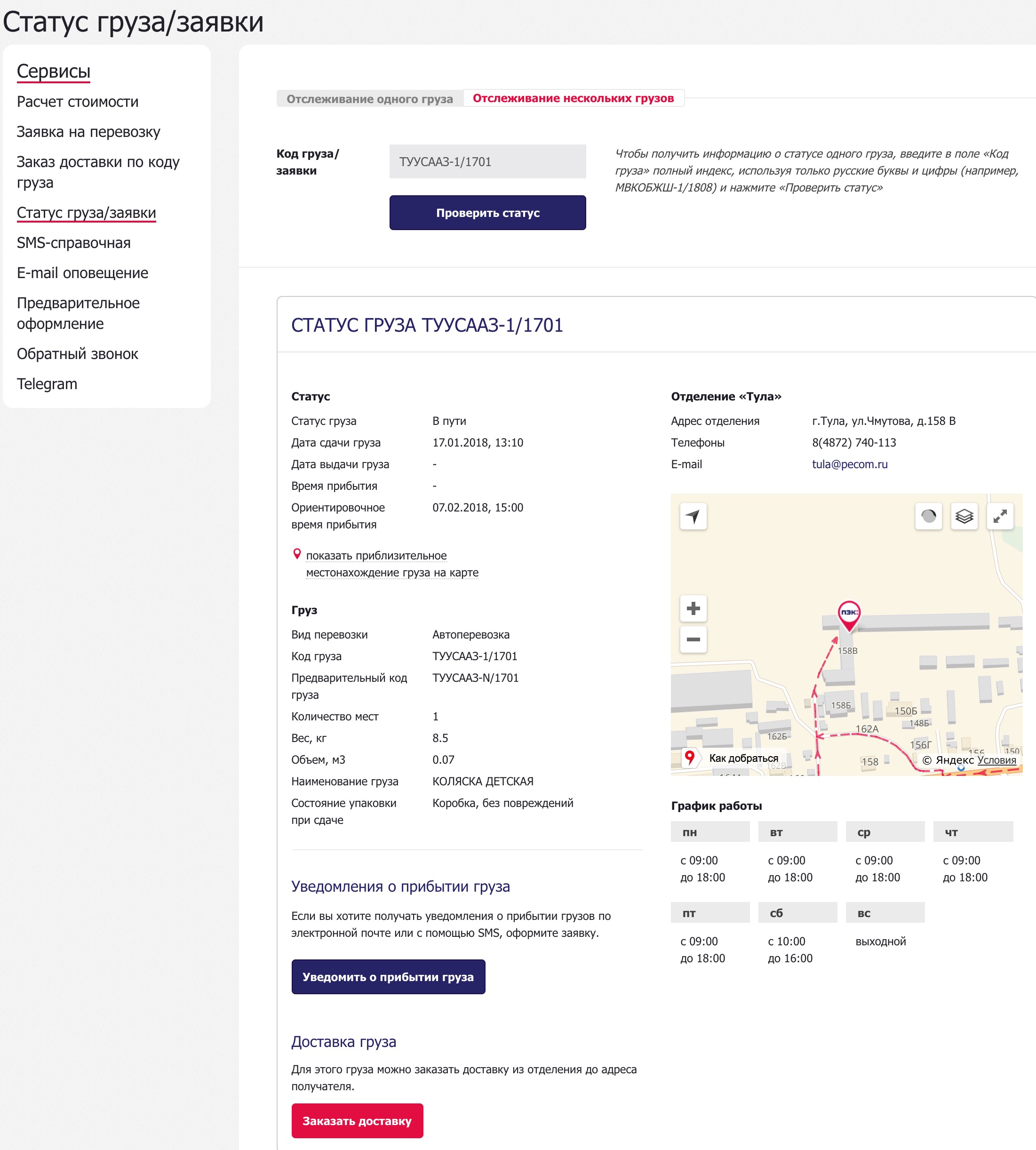
Task: Select cargo name 'КОЛЯСКА ДЕТСКАЯ'
Action: 483,782
